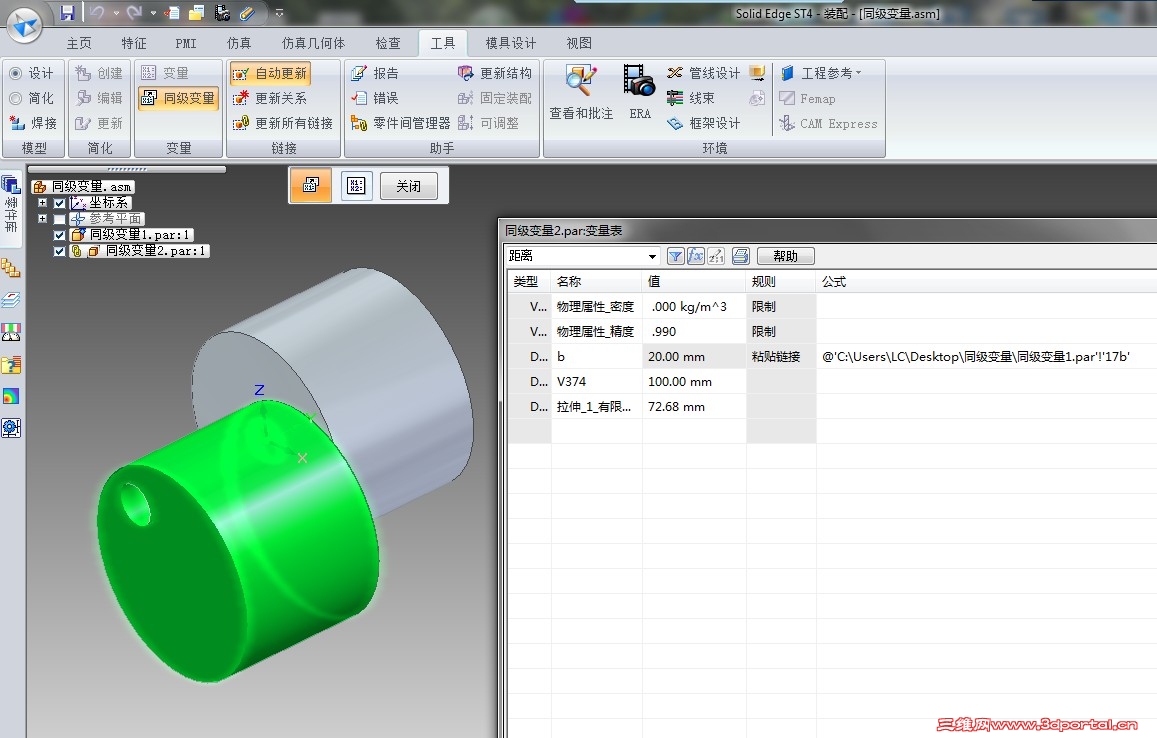Click the printer icon in variable table
The image size is (1157, 738).
point(741,256)
